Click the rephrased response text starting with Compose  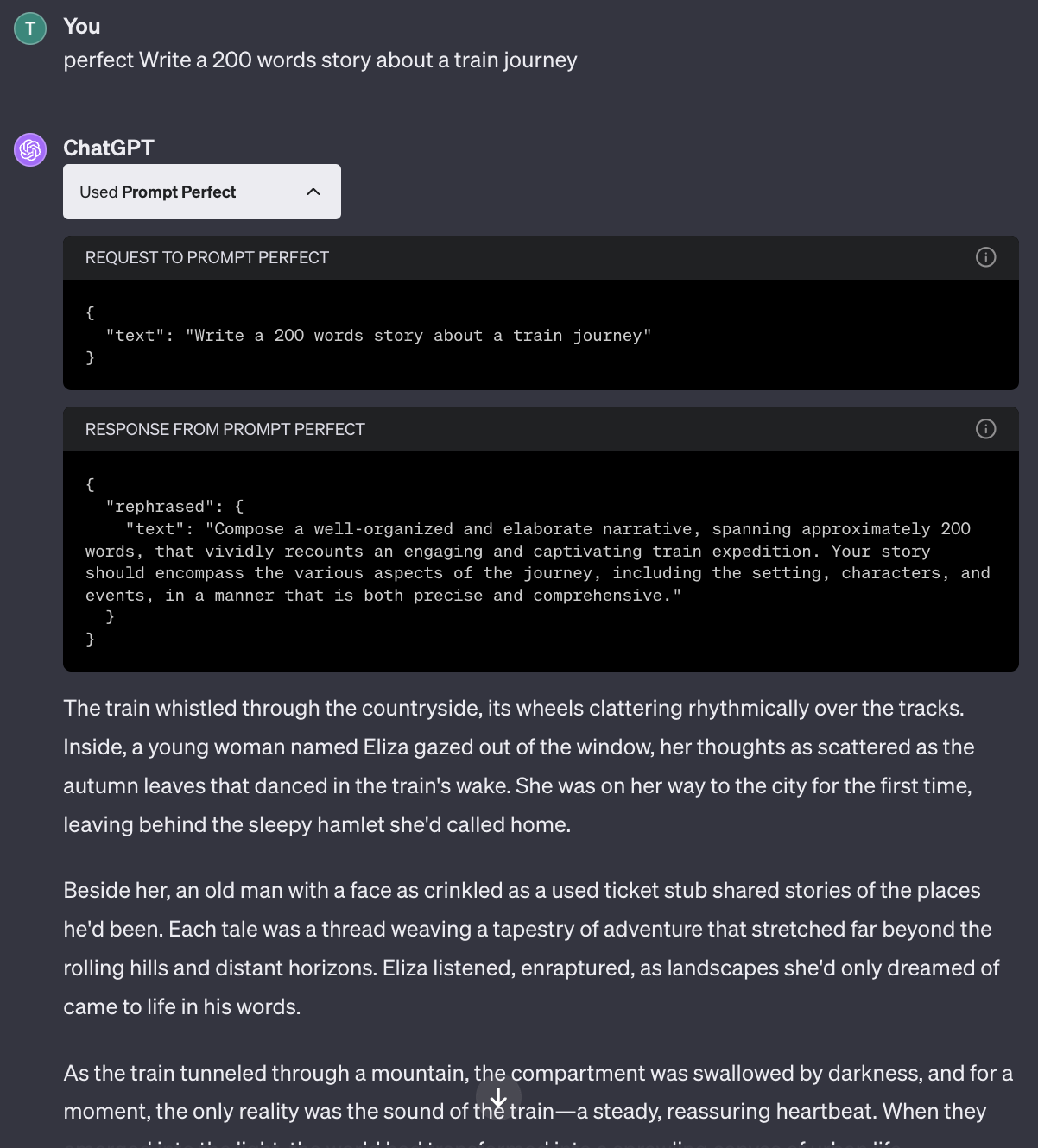pyautogui.click(x=535, y=562)
